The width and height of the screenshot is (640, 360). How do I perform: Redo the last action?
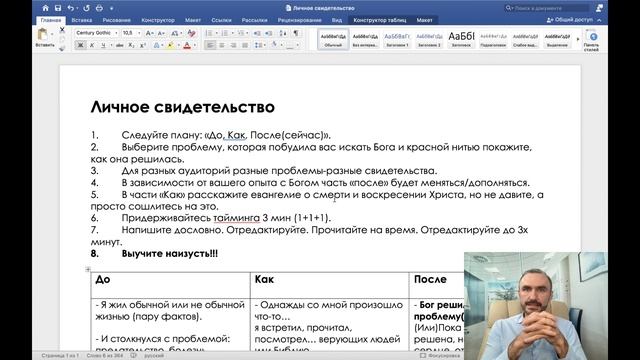pos(86,8)
